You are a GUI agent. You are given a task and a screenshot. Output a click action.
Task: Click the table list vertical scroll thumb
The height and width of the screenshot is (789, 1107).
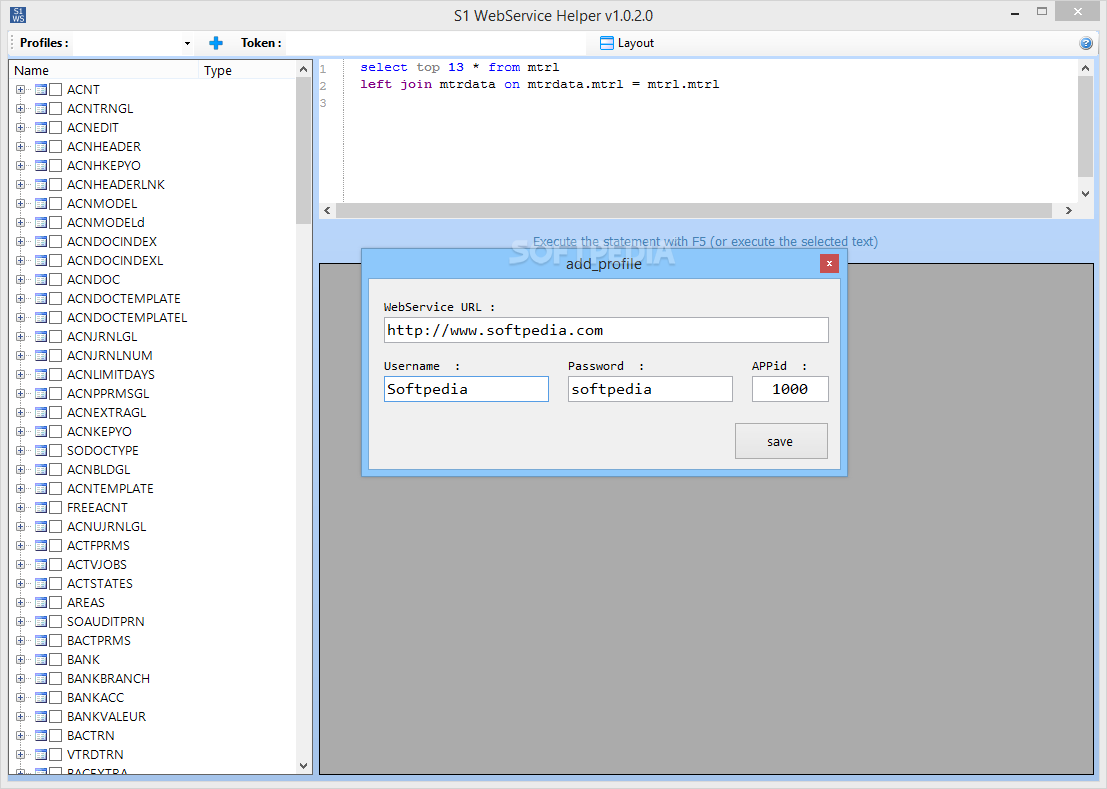[304, 150]
